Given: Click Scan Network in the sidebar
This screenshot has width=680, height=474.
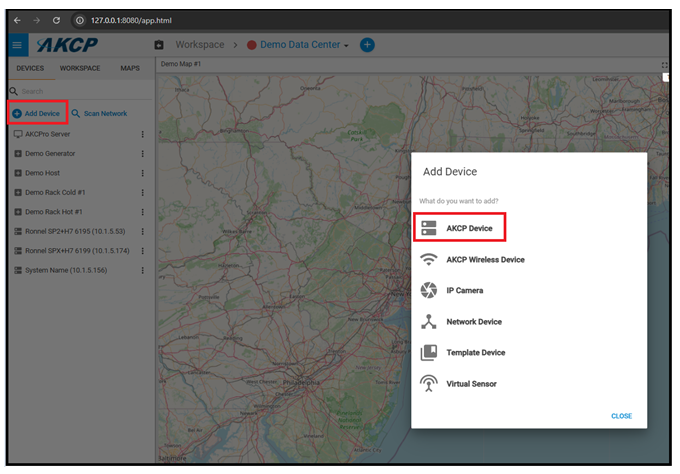Looking at the screenshot, I should coord(100,113).
